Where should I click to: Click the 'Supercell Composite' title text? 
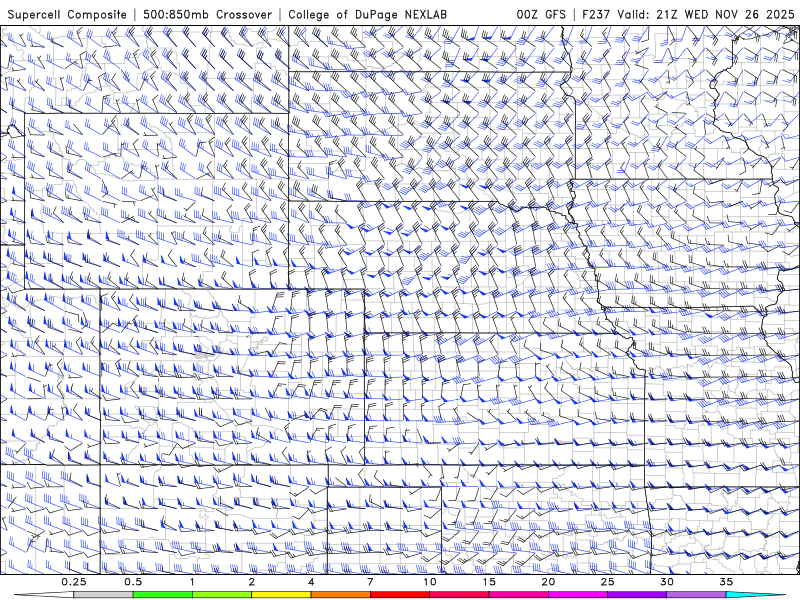click(67, 15)
